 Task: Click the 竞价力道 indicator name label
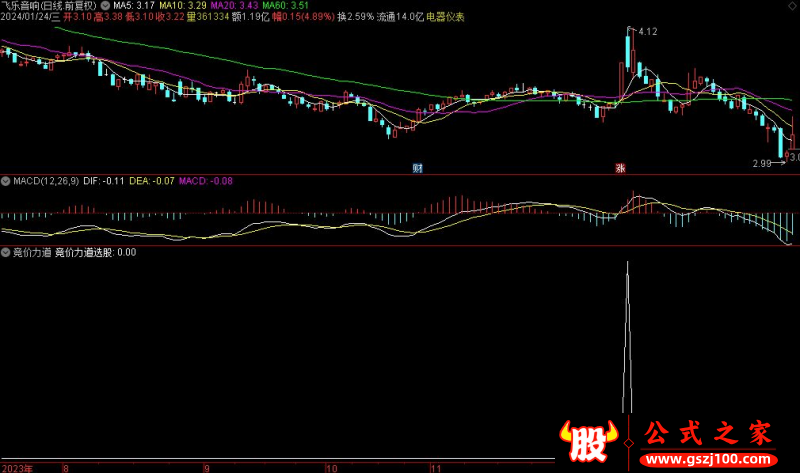[x=31, y=252]
